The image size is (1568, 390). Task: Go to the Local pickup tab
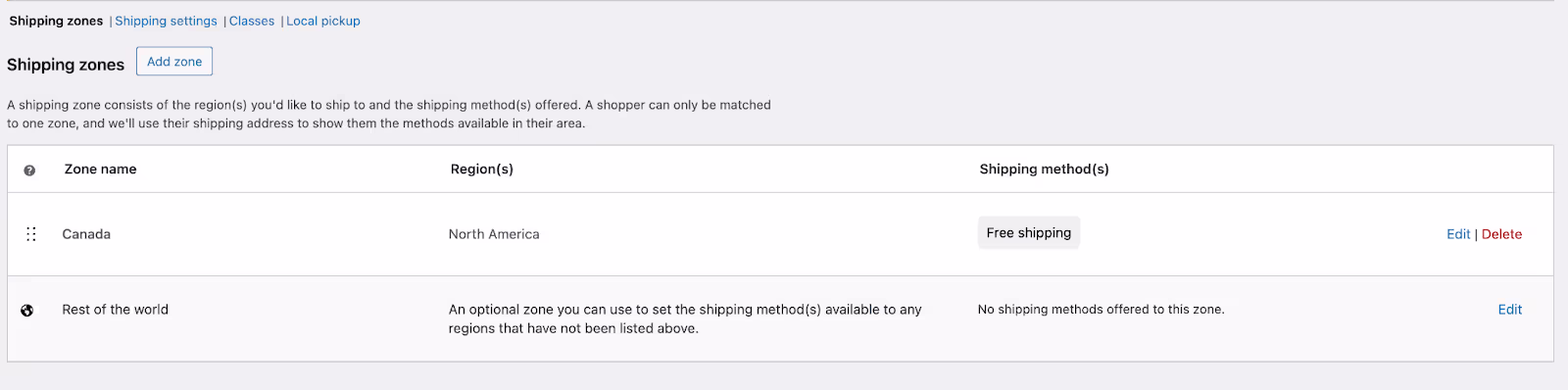(323, 21)
